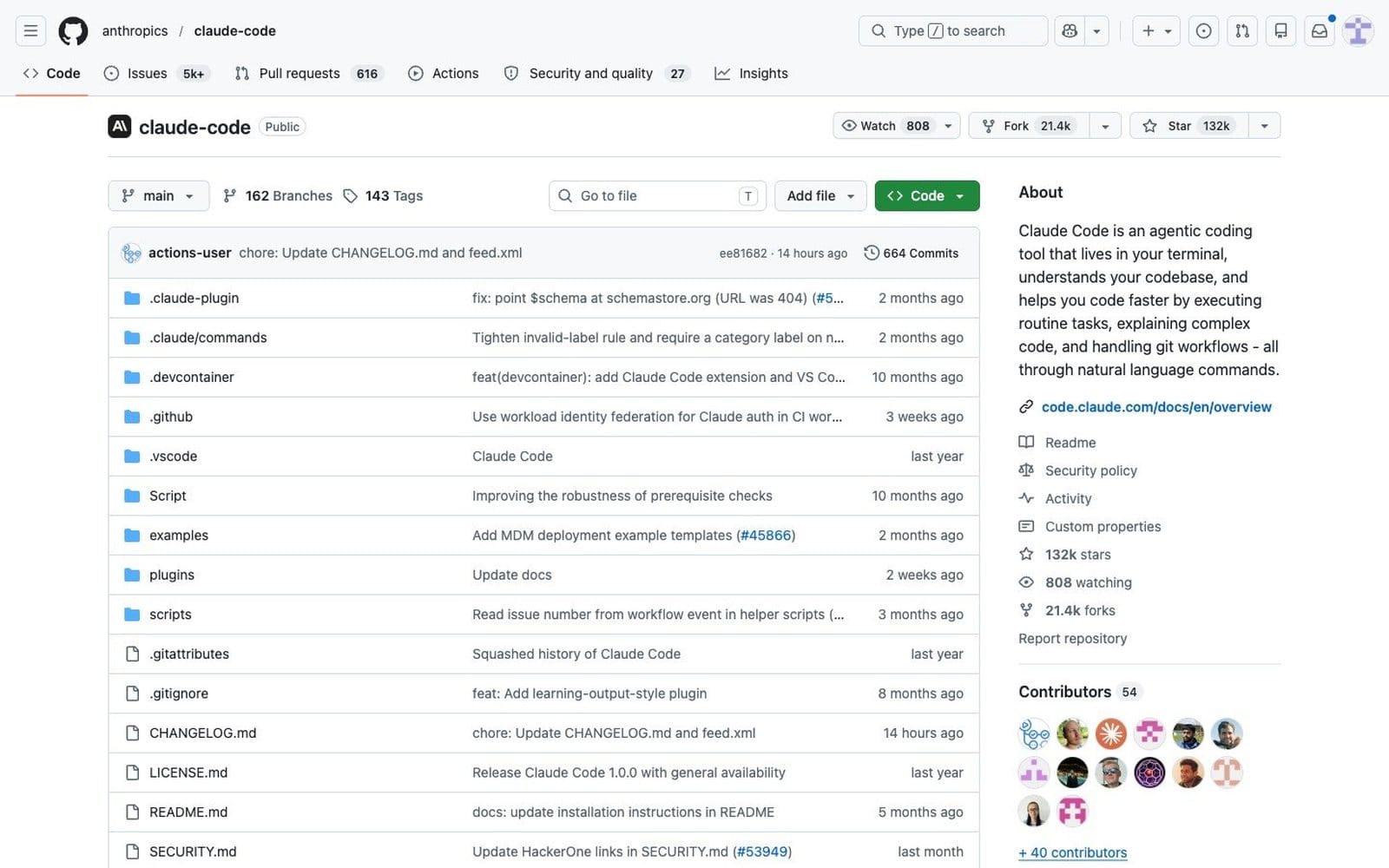Click the orange starburst contributor avatar
This screenshot has height=868, width=1389.
click(x=1110, y=734)
